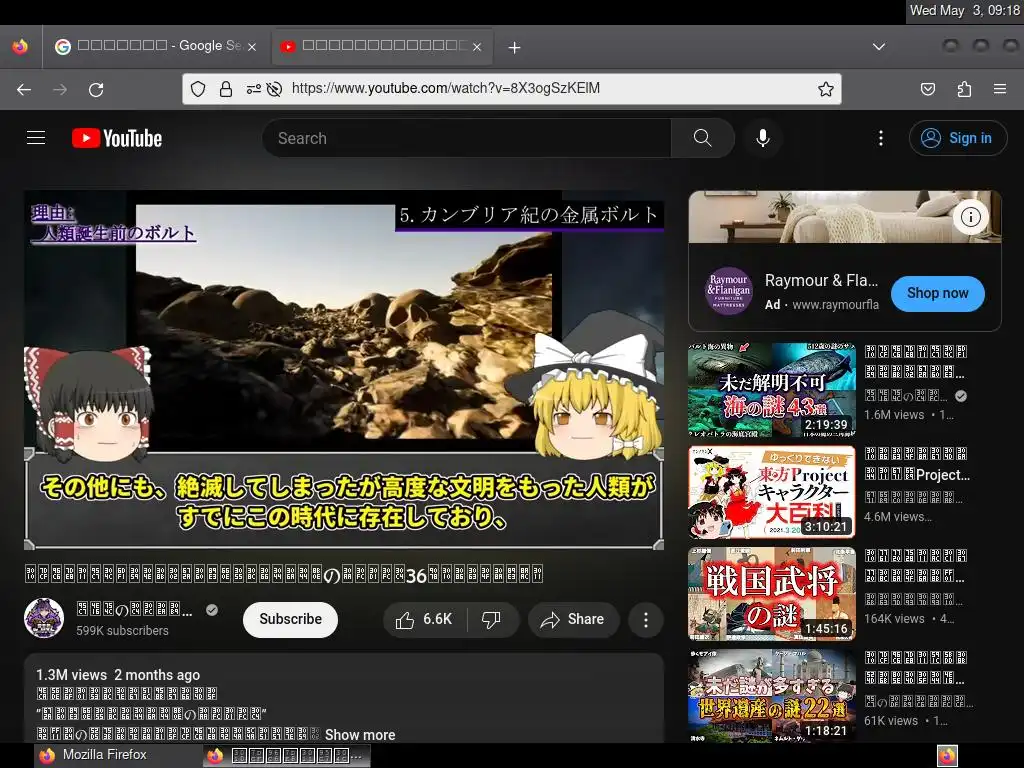This screenshot has width=1024, height=768.
Task: Bookmark this page with star icon
Action: pyautogui.click(x=825, y=89)
